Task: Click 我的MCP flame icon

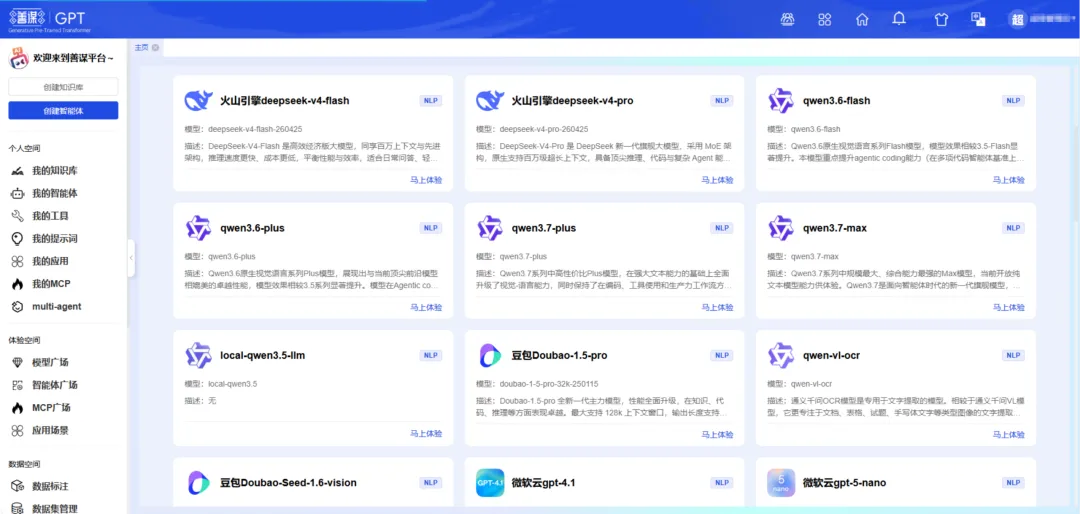Action: (18, 284)
